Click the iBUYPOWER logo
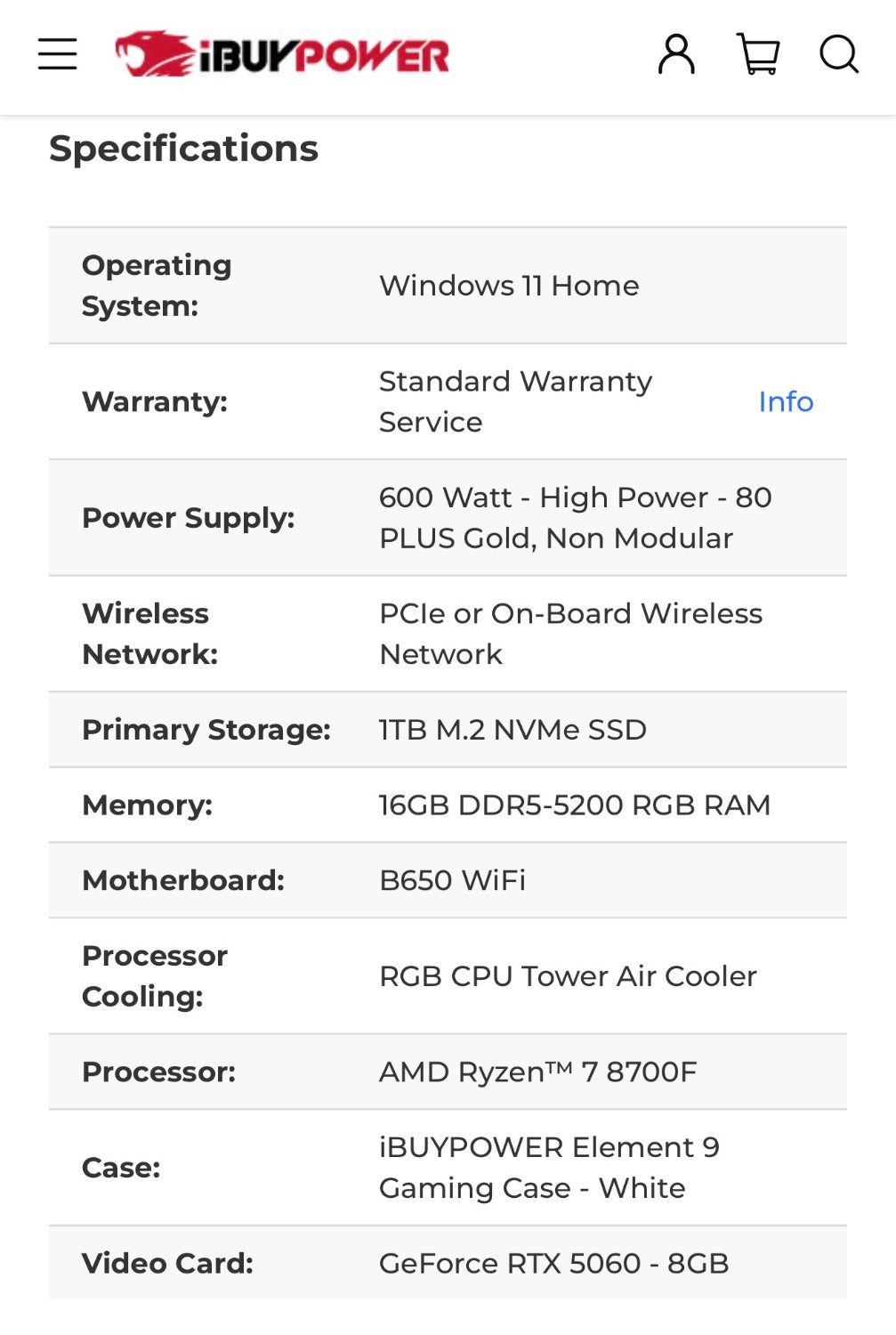896x1335 pixels. pos(282,54)
